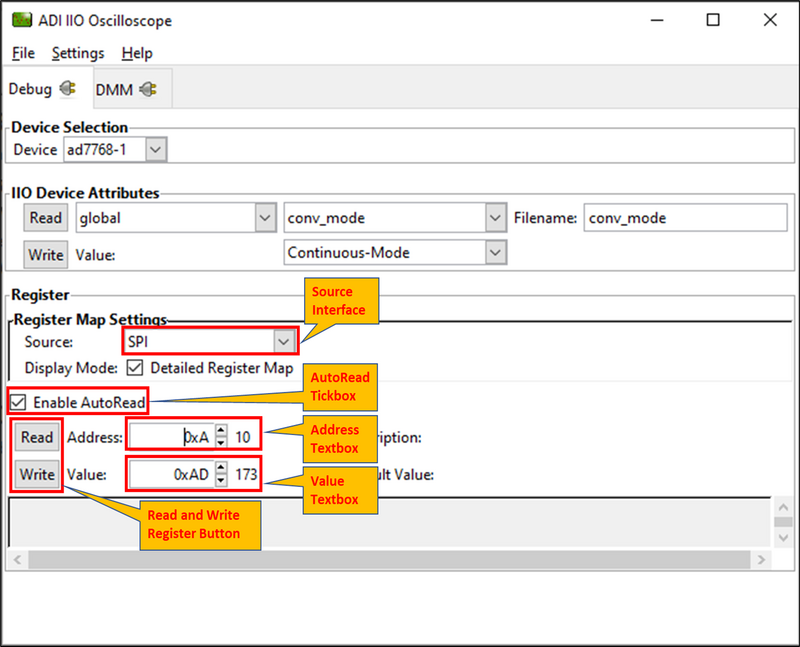800x647 pixels.
Task: Click the Write button for IIO device attributes
Action: [44, 255]
